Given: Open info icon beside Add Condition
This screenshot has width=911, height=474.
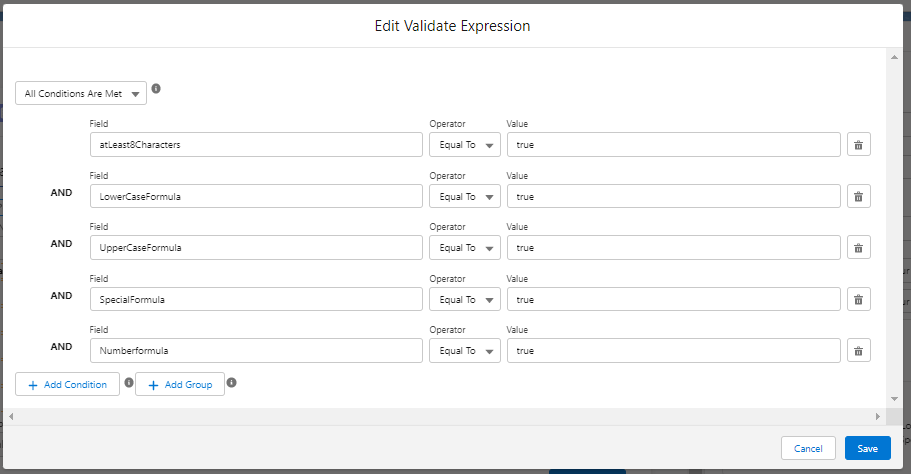Looking at the screenshot, I should (129, 382).
